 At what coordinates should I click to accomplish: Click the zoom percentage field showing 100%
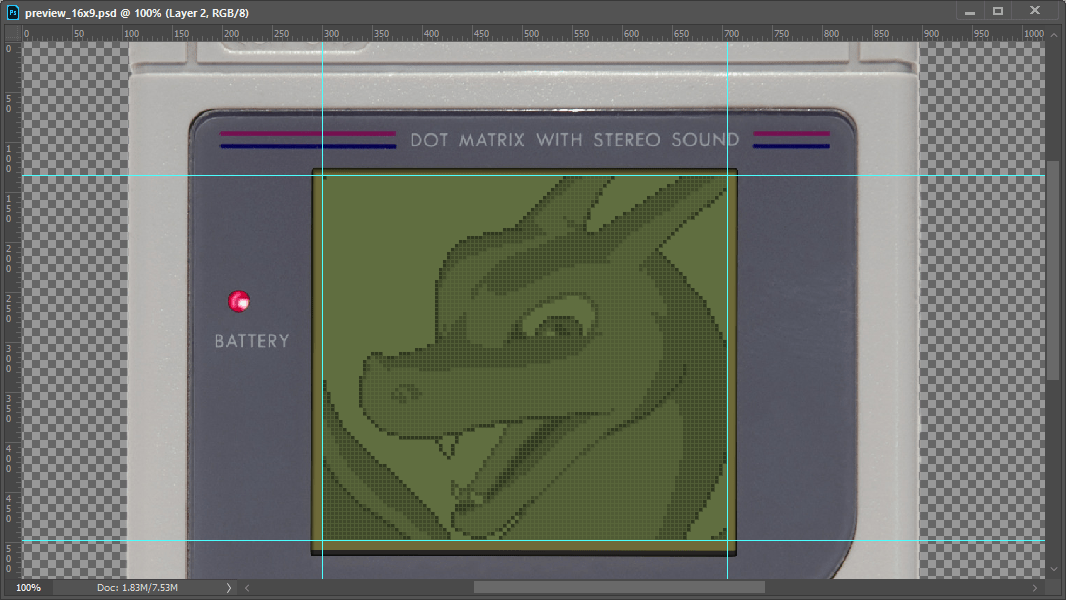pyautogui.click(x=28, y=588)
